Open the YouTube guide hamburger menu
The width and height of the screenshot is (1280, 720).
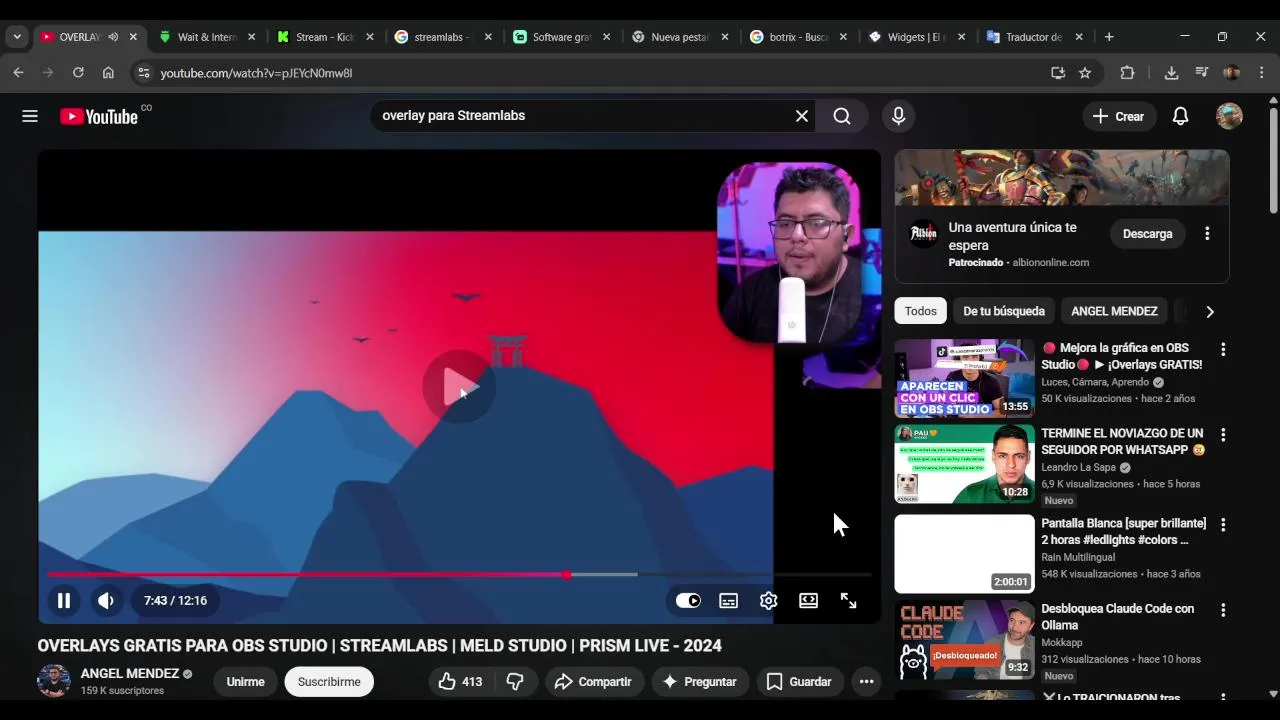pos(30,116)
